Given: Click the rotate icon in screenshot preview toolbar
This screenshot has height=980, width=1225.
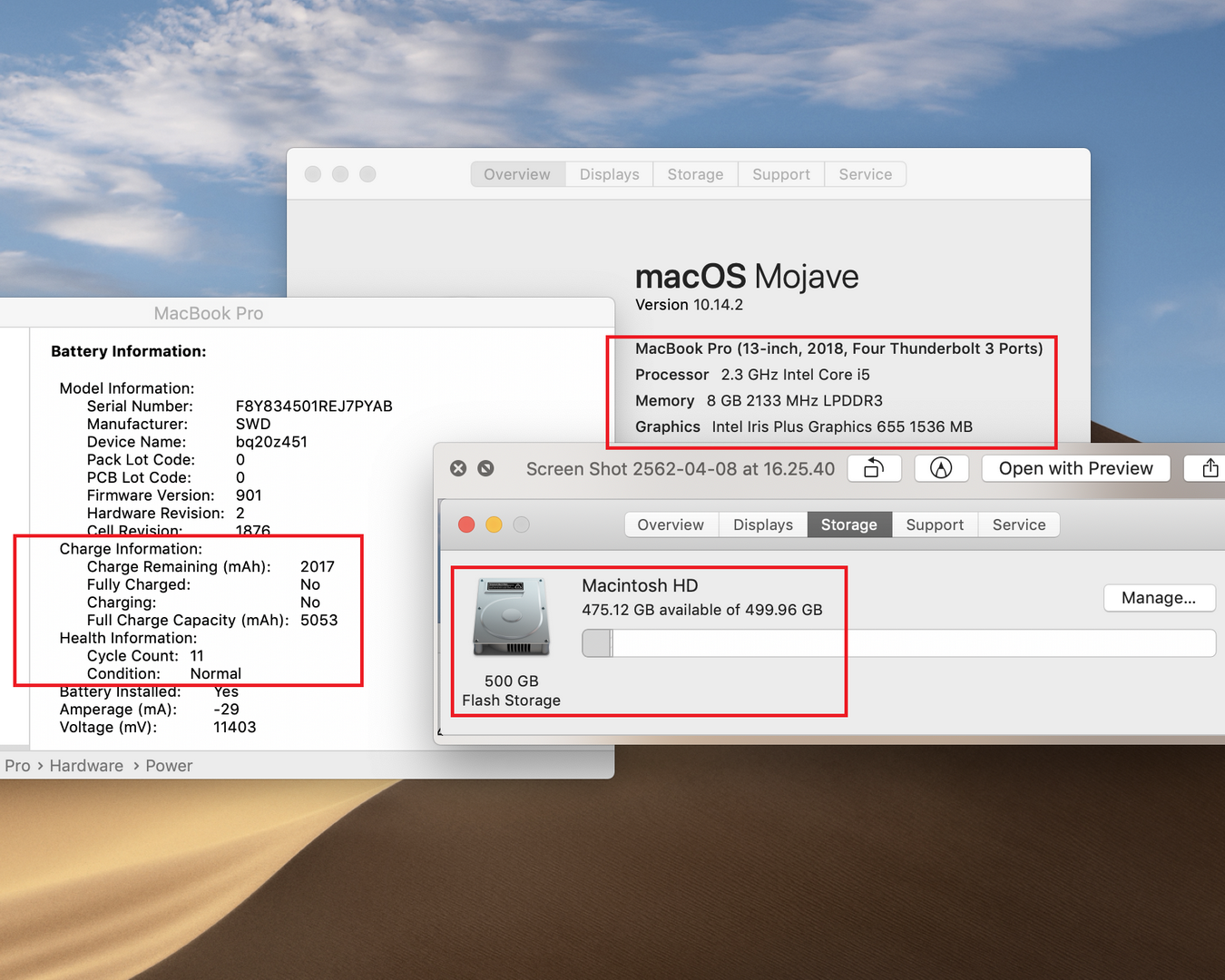Looking at the screenshot, I should click(874, 468).
